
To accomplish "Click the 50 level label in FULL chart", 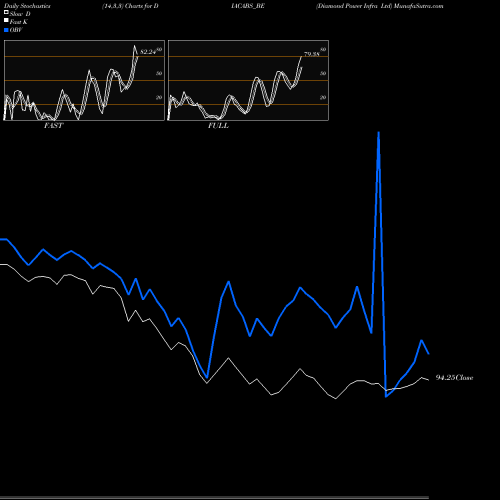I will point(323,73).
